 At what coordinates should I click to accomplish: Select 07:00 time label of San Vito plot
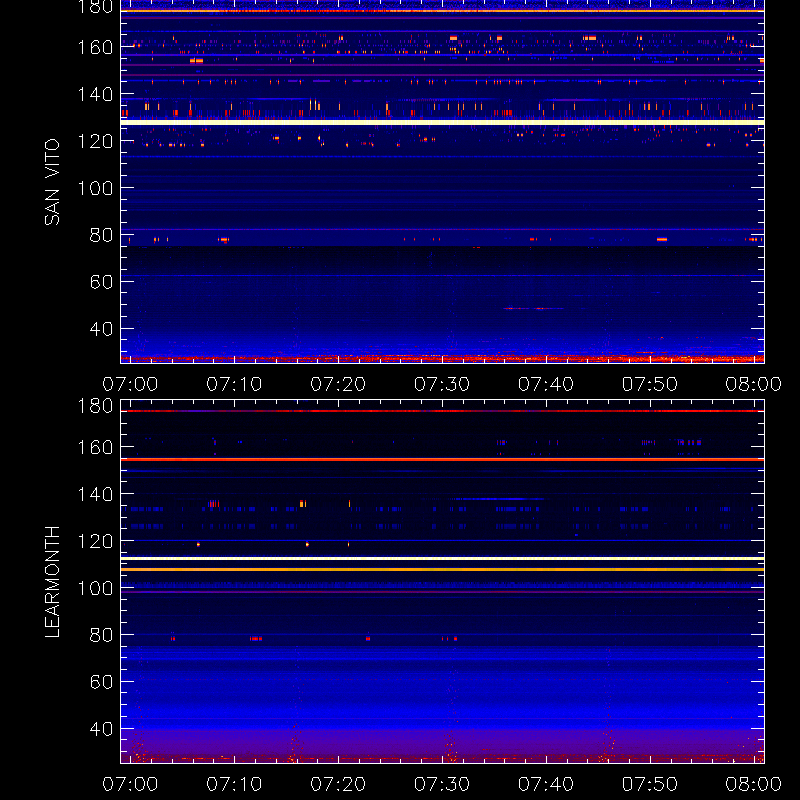[130, 384]
